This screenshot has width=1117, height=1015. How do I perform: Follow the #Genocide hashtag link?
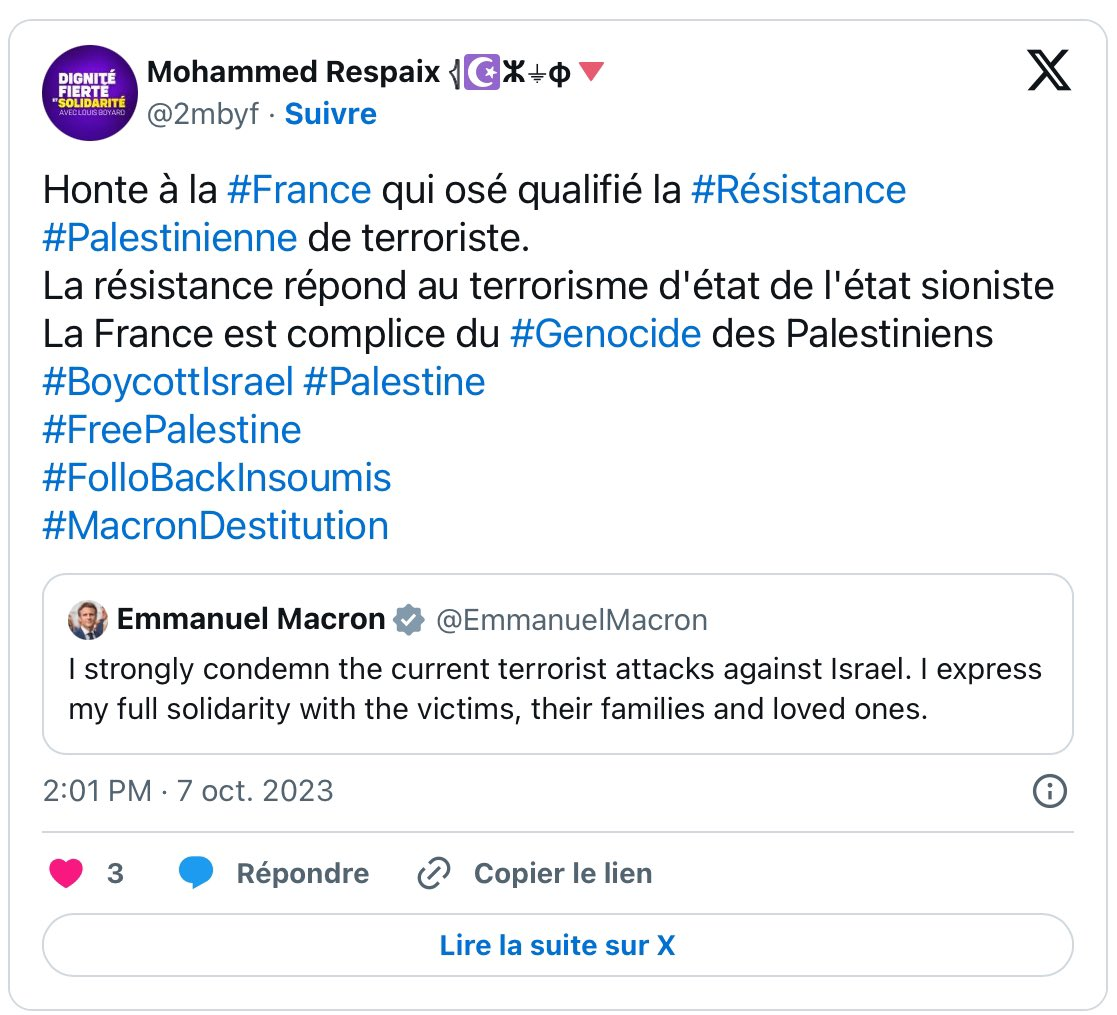coord(605,333)
